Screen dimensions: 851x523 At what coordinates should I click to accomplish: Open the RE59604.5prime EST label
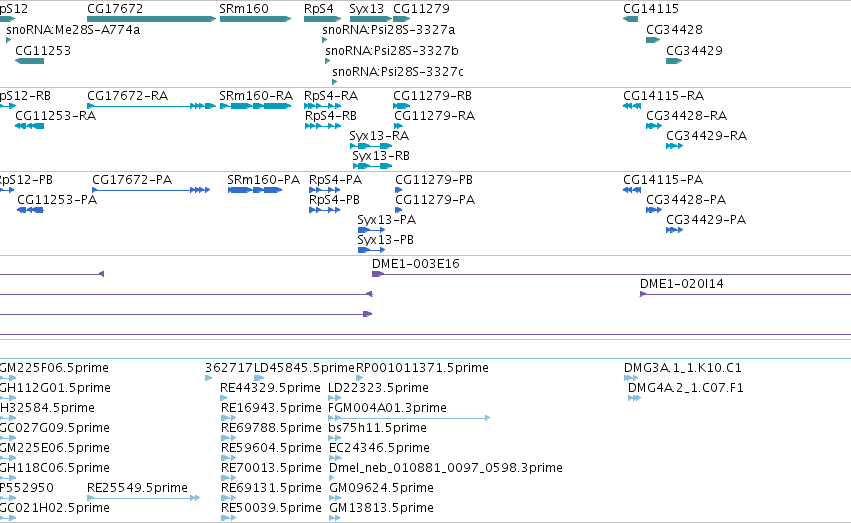(271, 448)
